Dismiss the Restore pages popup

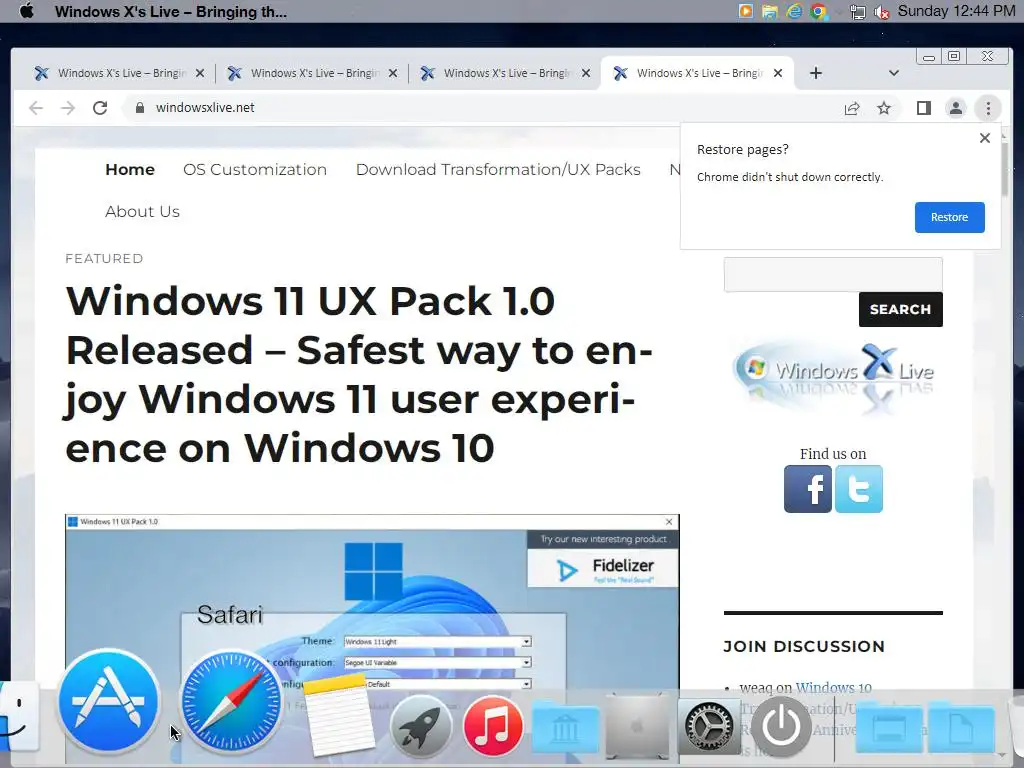[x=985, y=138]
